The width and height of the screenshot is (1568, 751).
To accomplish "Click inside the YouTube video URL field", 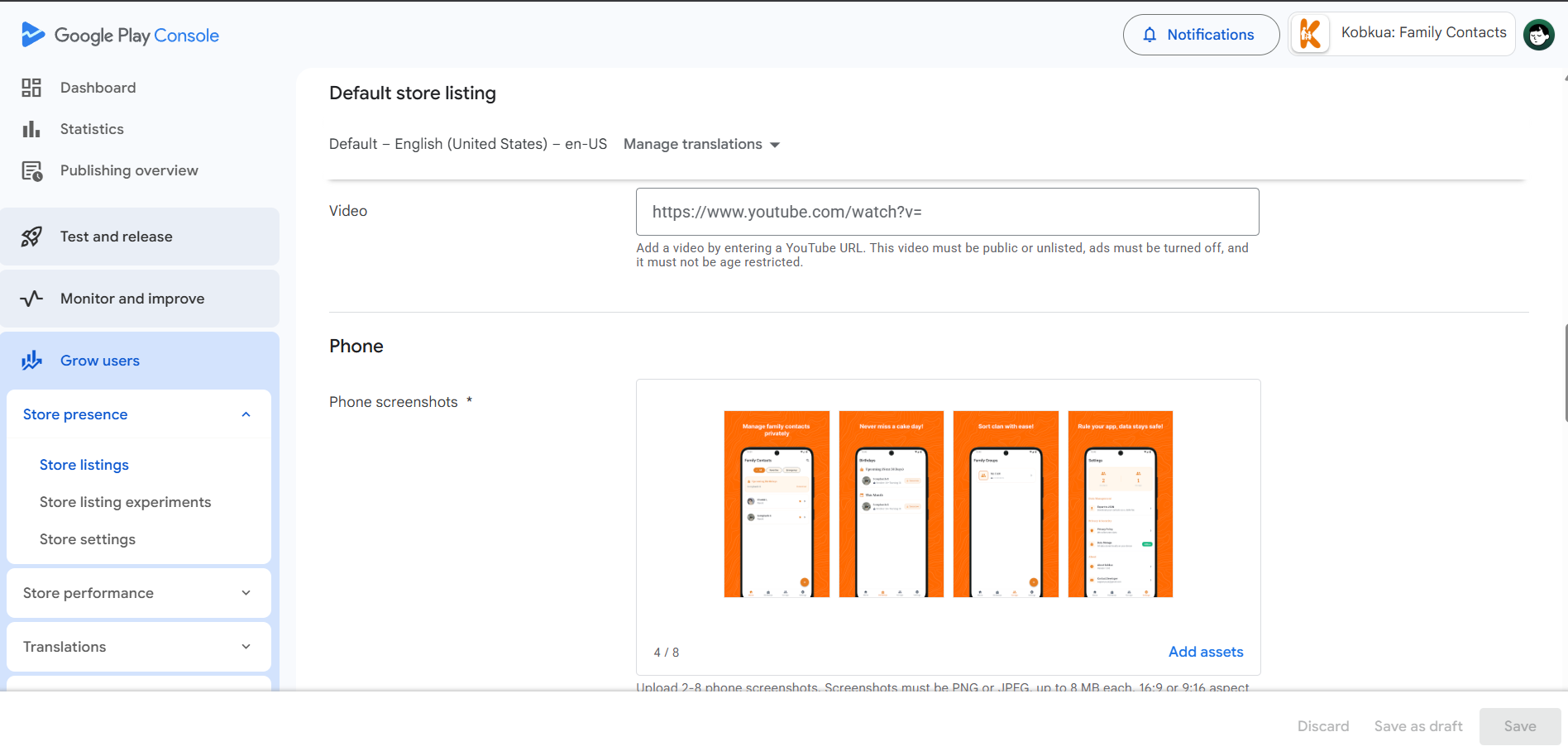I will coord(947,212).
